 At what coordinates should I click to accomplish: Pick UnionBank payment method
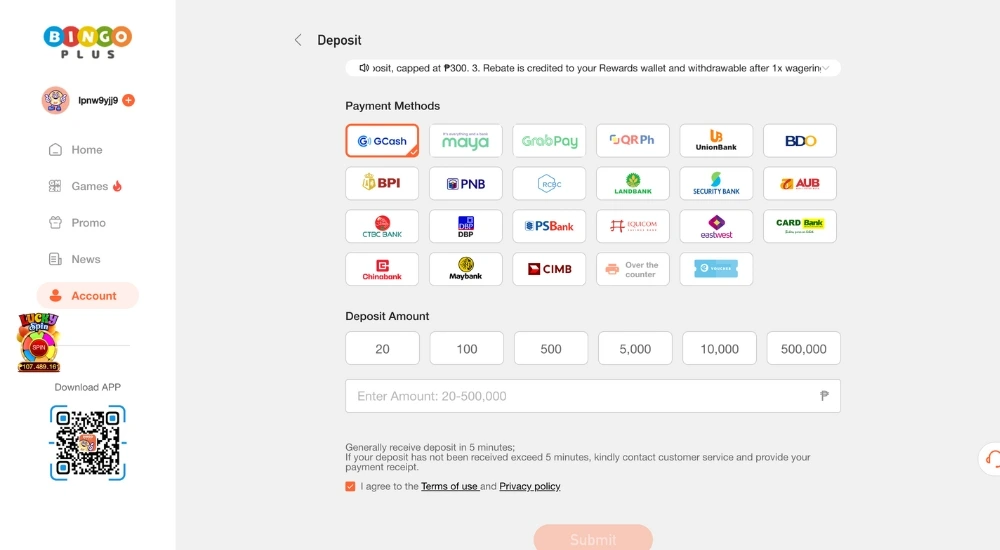click(x=716, y=140)
